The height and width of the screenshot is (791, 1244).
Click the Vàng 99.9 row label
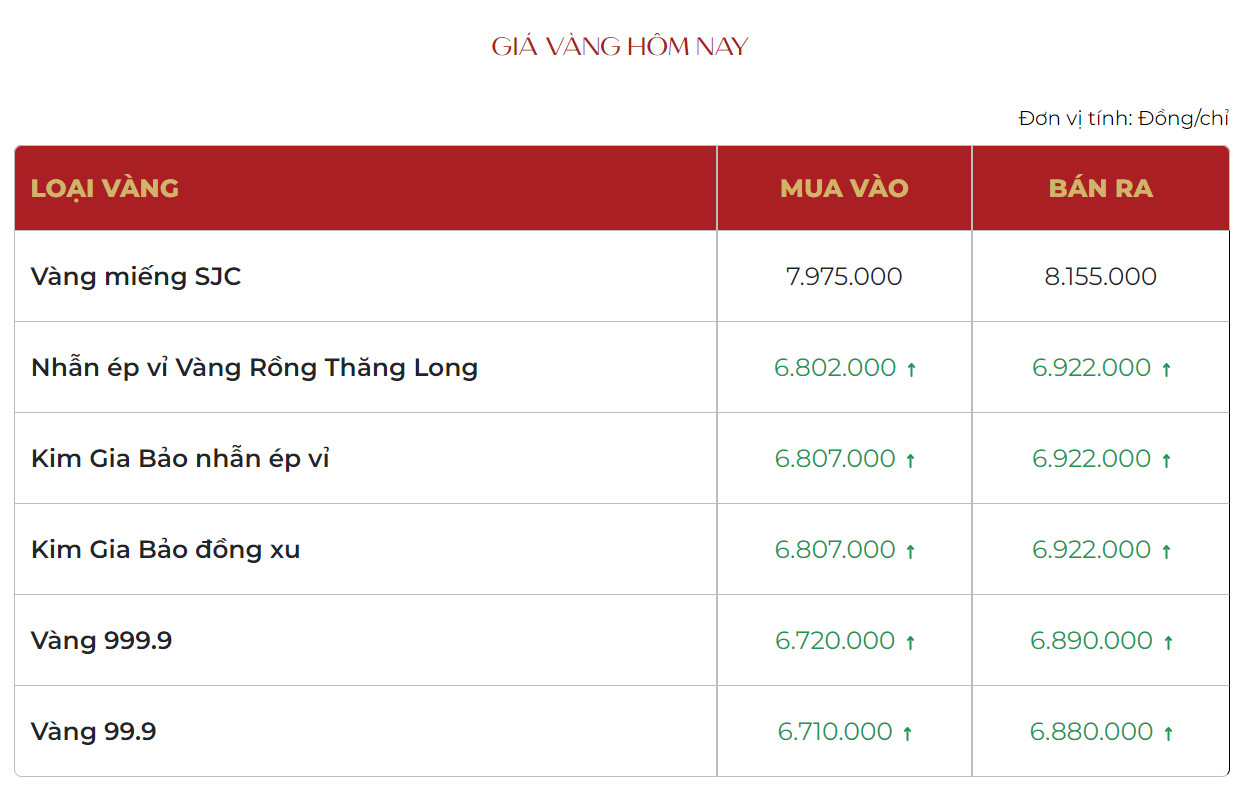coord(94,732)
